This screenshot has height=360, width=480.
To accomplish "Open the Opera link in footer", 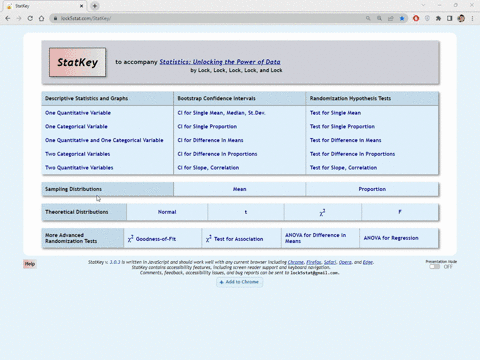I will (x=345, y=262).
